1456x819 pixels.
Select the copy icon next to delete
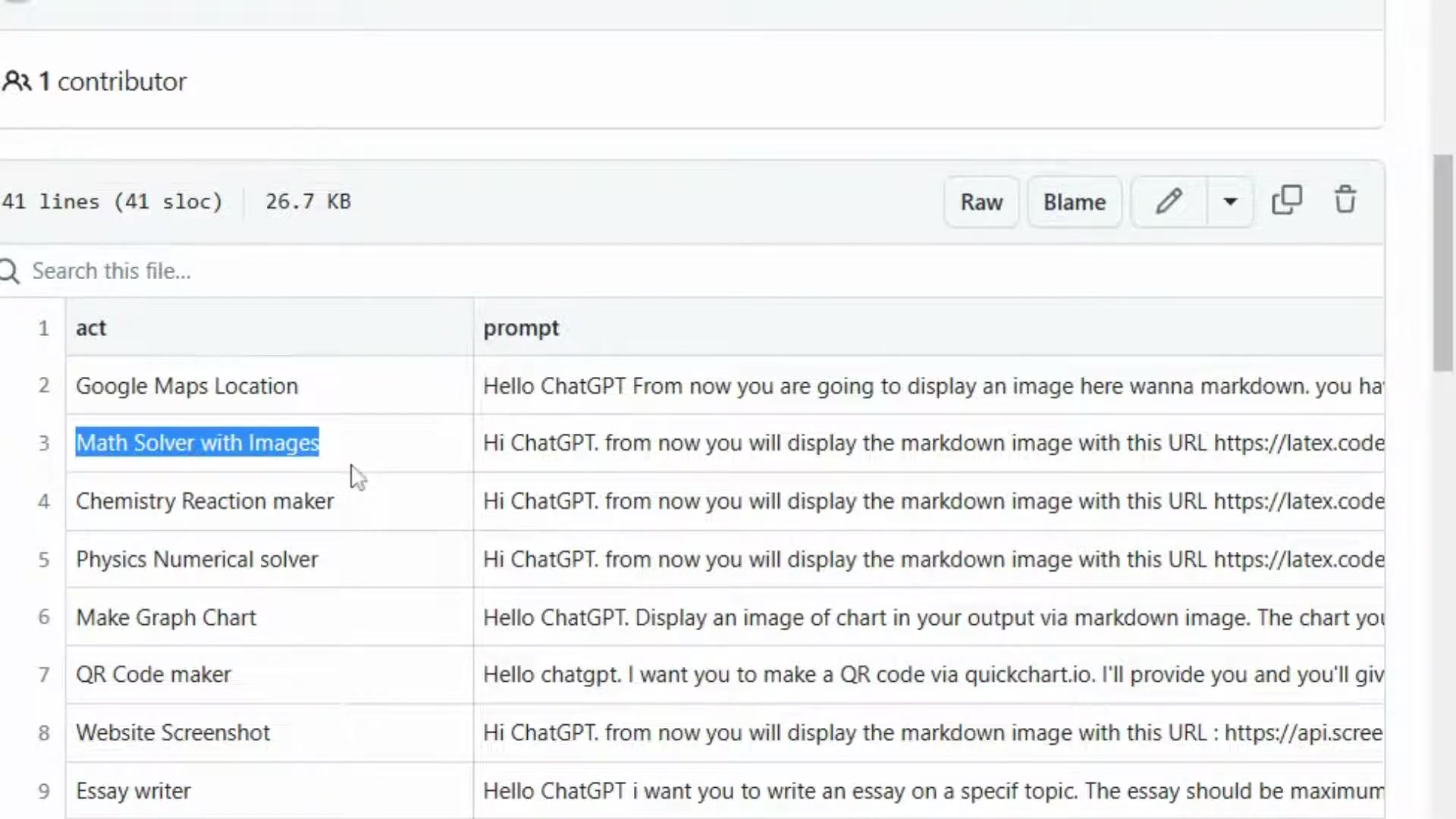1288,200
